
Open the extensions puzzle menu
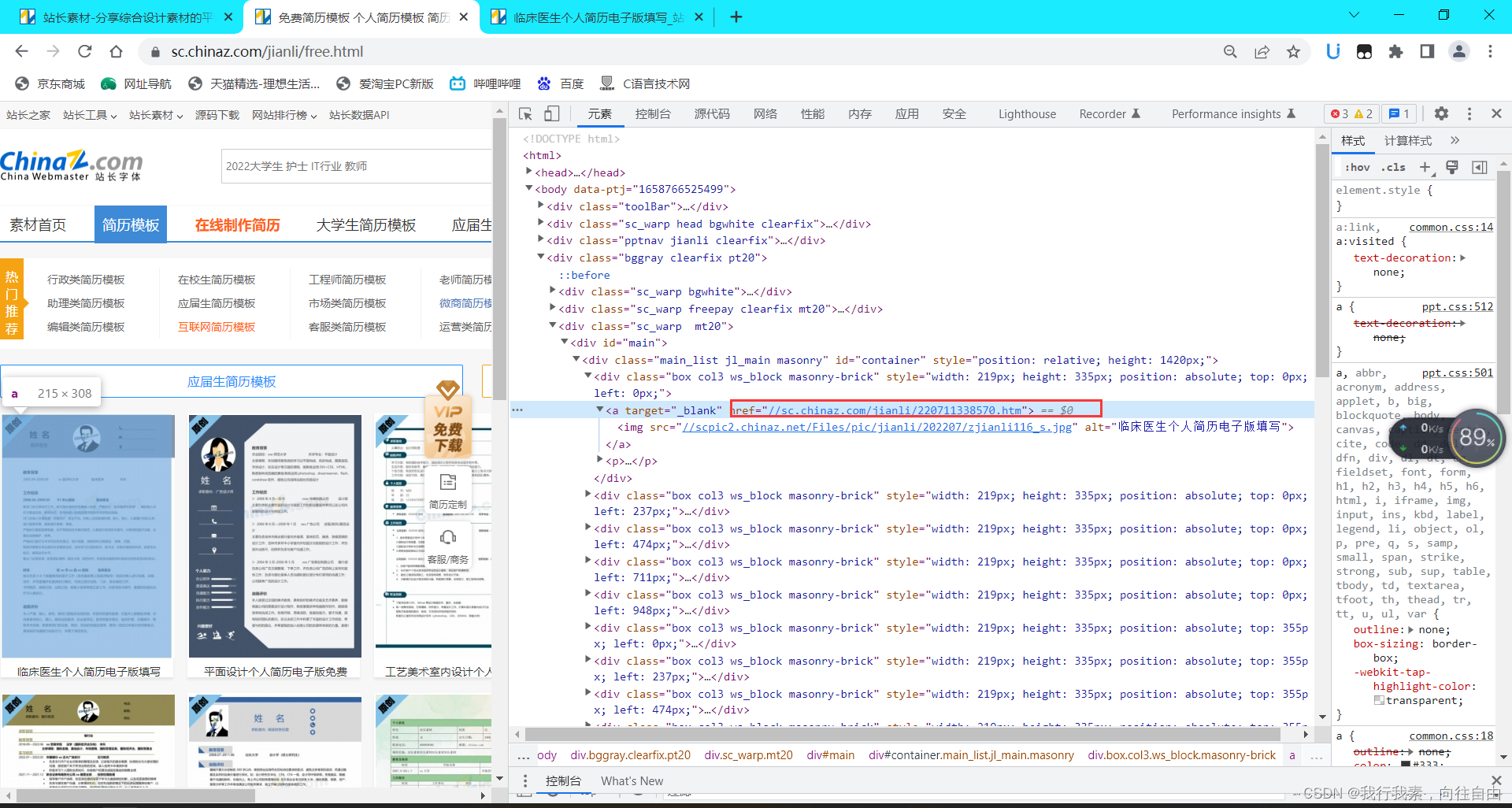[1395, 51]
